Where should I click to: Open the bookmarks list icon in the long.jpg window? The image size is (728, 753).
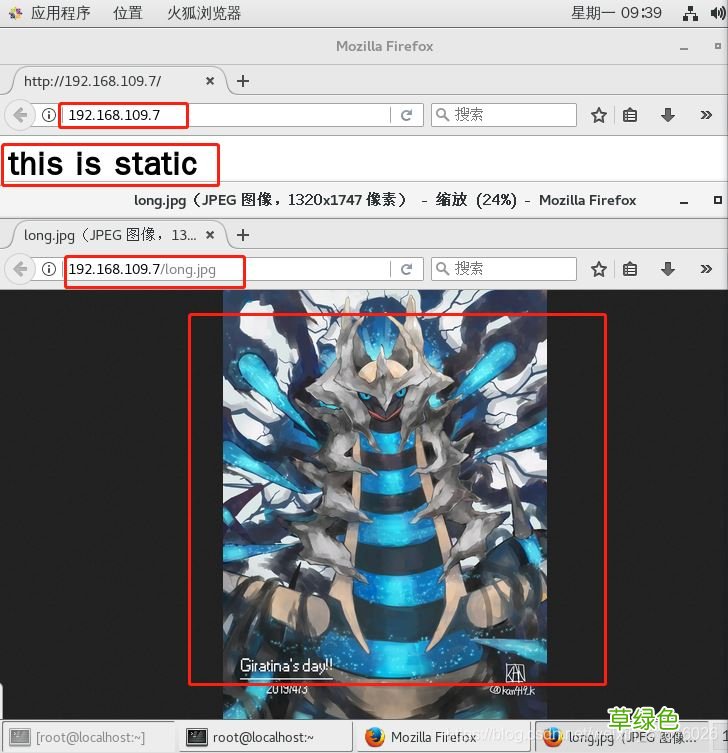[x=630, y=270]
